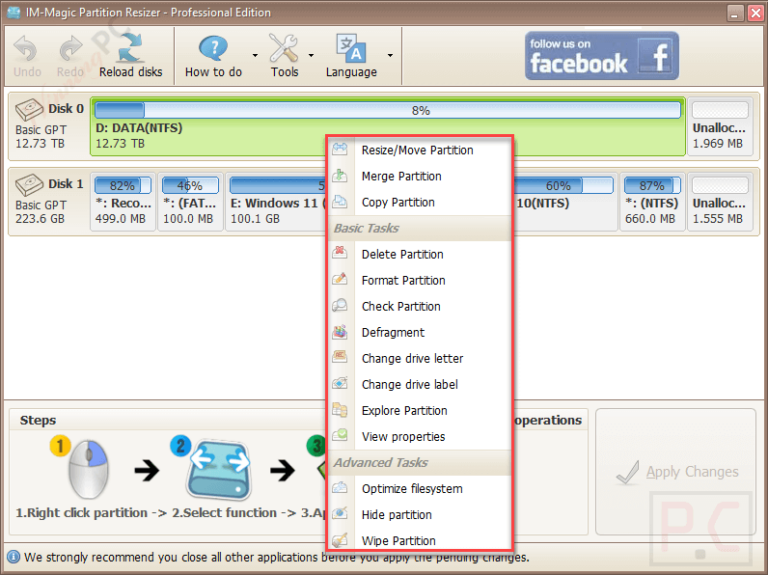The height and width of the screenshot is (575, 768).
Task: Choose Resize/Move Partition from context menu
Action: [x=420, y=150]
